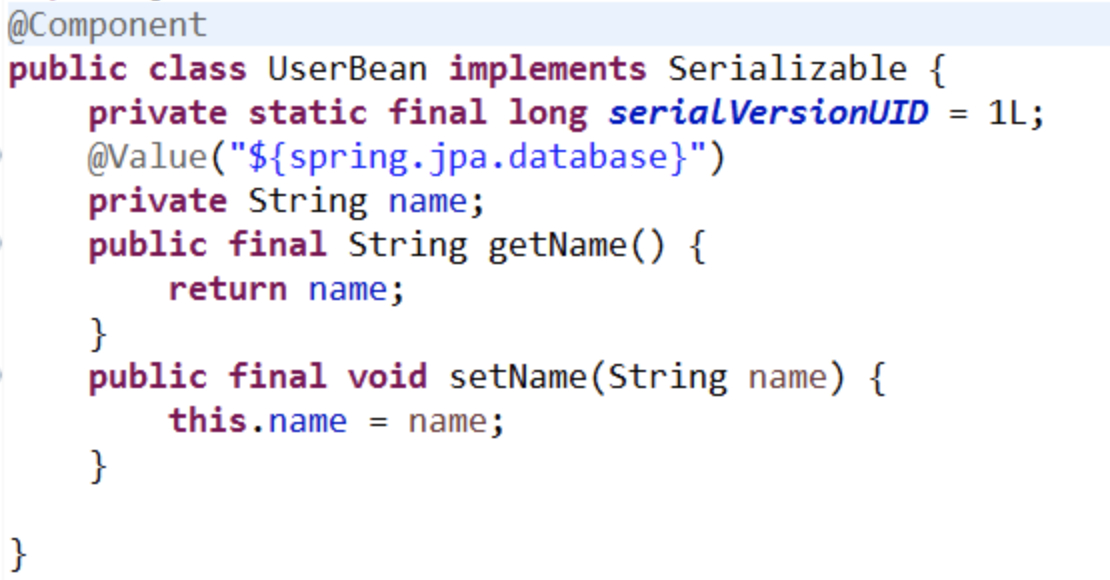The image size is (1110, 580).
Task: Click the this keyword
Action: pyautogui.click(x=207, y=421)
